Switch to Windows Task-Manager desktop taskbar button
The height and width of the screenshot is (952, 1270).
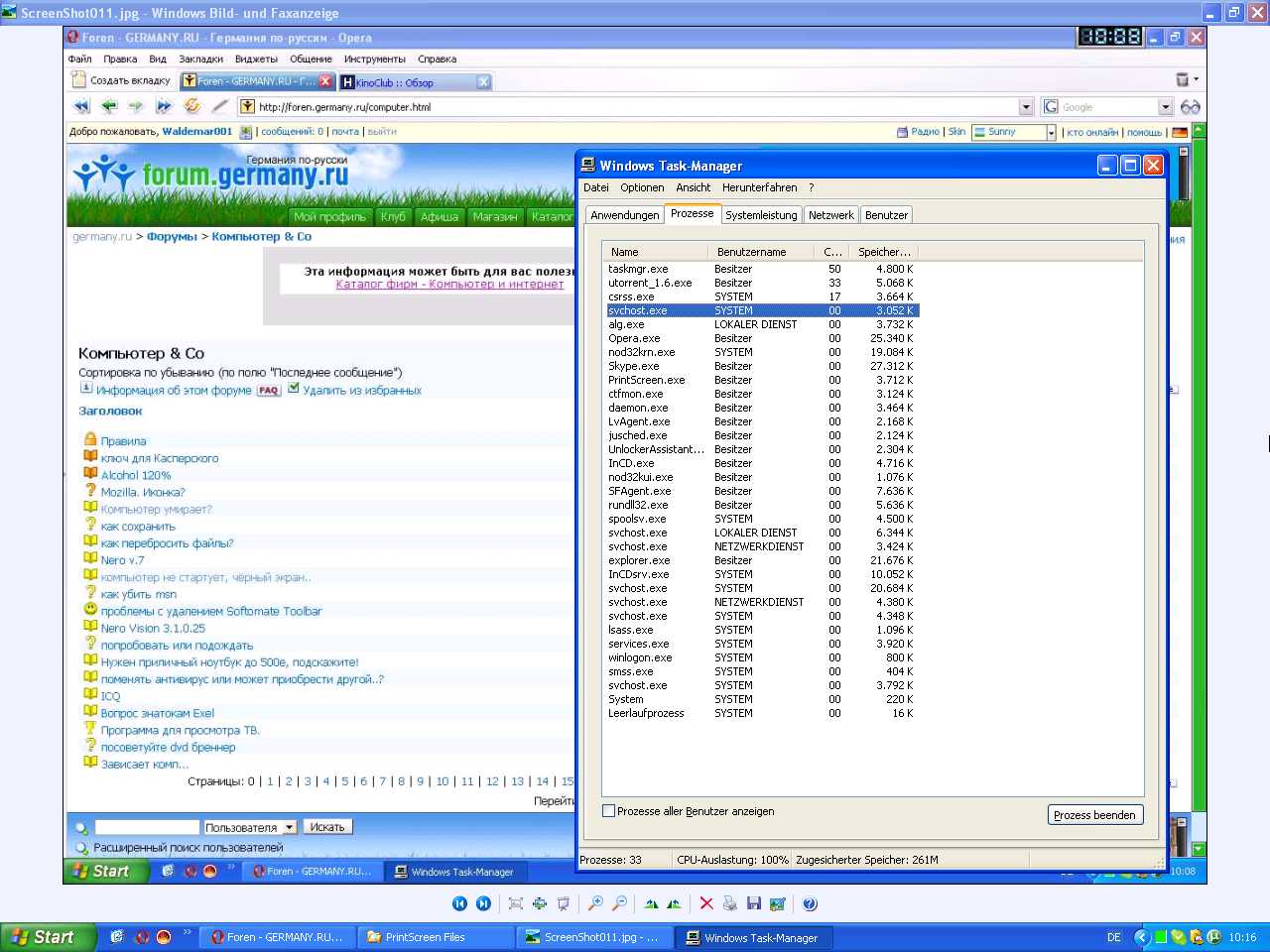[754, 937]
